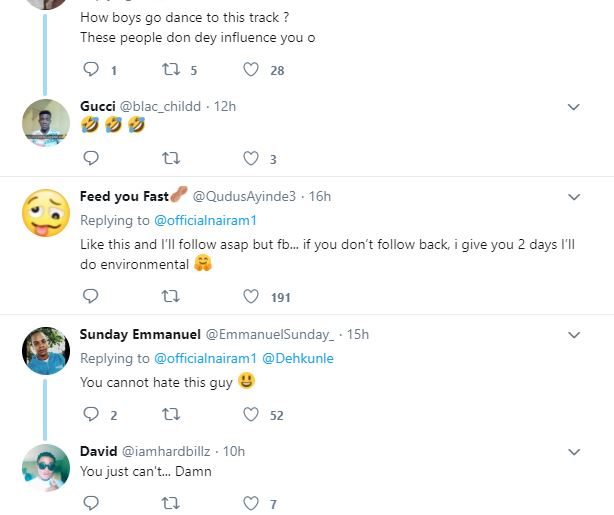Expand options chevron on Sunday Emmanuel's tweet
The image size is (614, 515).
tap(574, 334)
